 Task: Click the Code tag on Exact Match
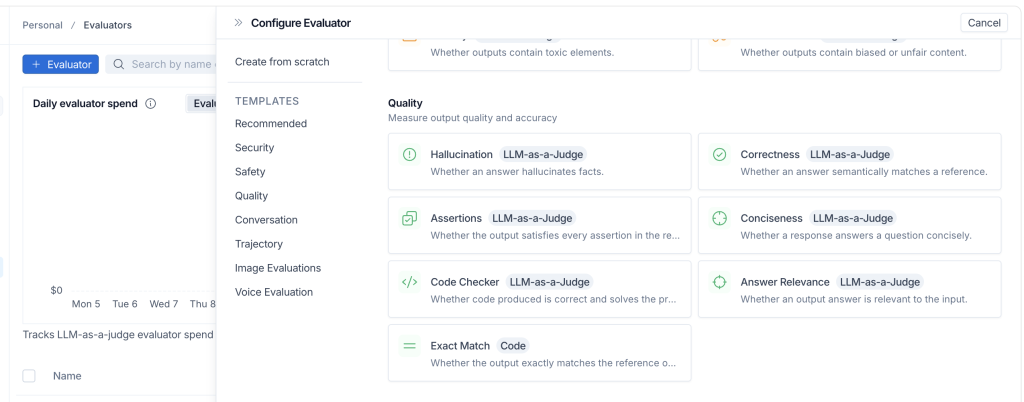[x=513, y=346]
